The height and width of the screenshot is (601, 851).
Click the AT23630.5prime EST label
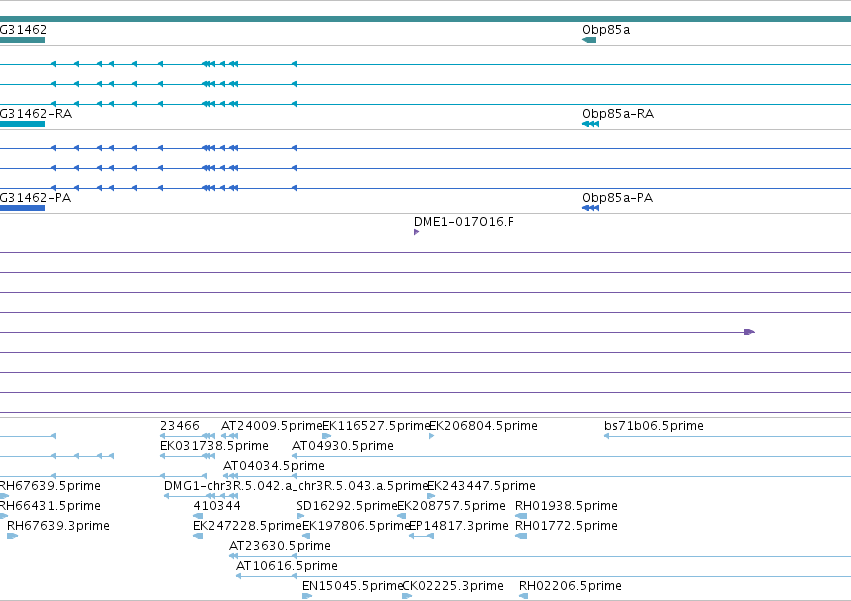(280, 546)
